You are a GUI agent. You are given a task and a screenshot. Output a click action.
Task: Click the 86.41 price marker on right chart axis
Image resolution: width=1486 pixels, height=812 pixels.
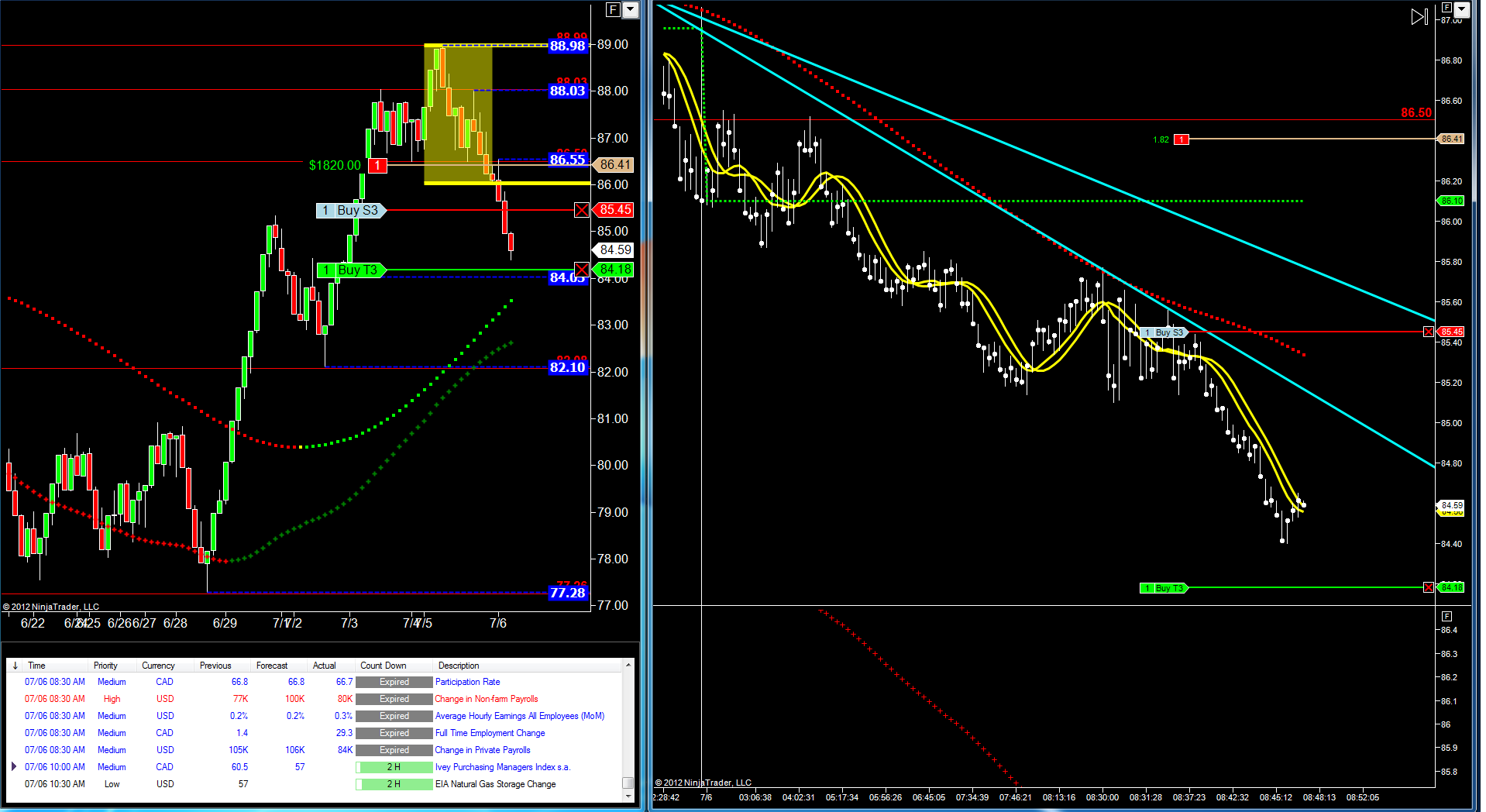coord(1451,139)
